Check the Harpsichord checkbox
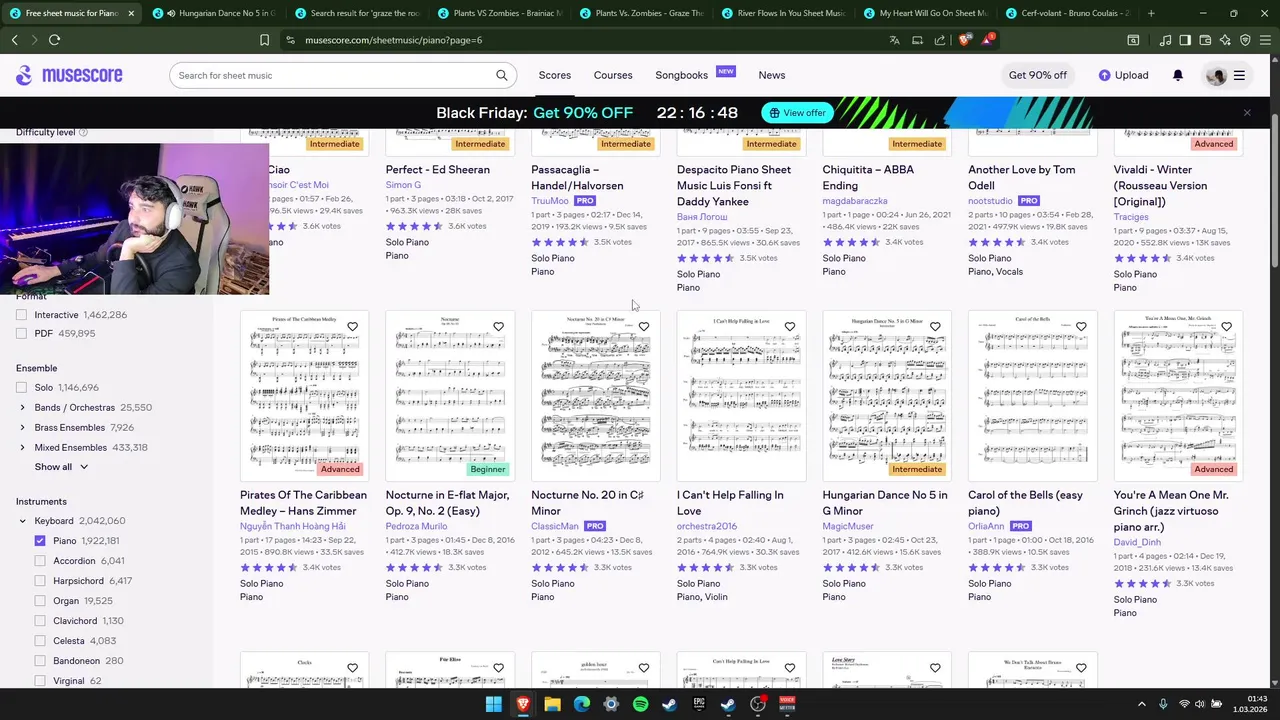The width and height of the screenshot is (1280, 720). [40, 581]
